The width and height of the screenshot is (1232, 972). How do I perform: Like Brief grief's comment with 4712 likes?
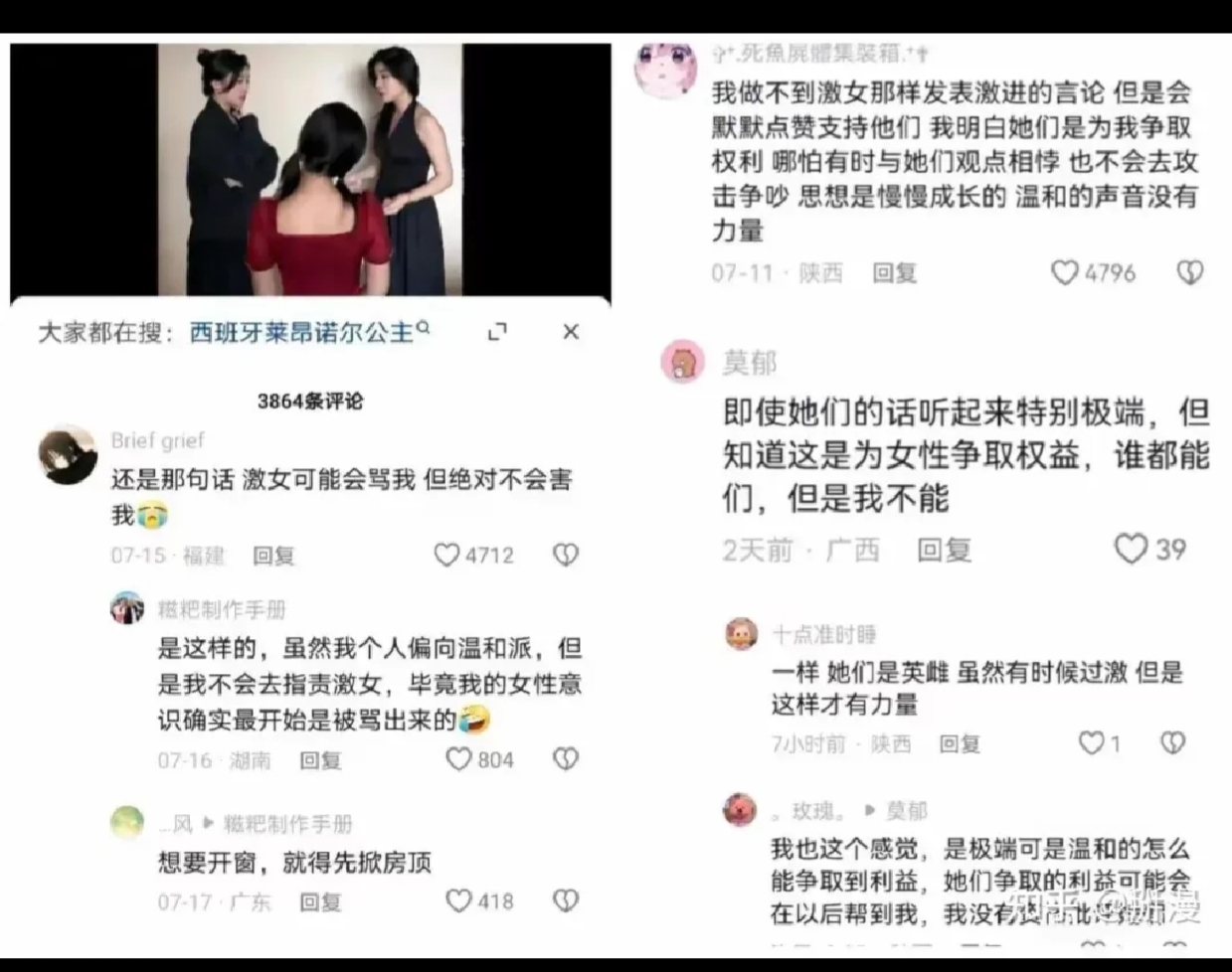(447, 555)
